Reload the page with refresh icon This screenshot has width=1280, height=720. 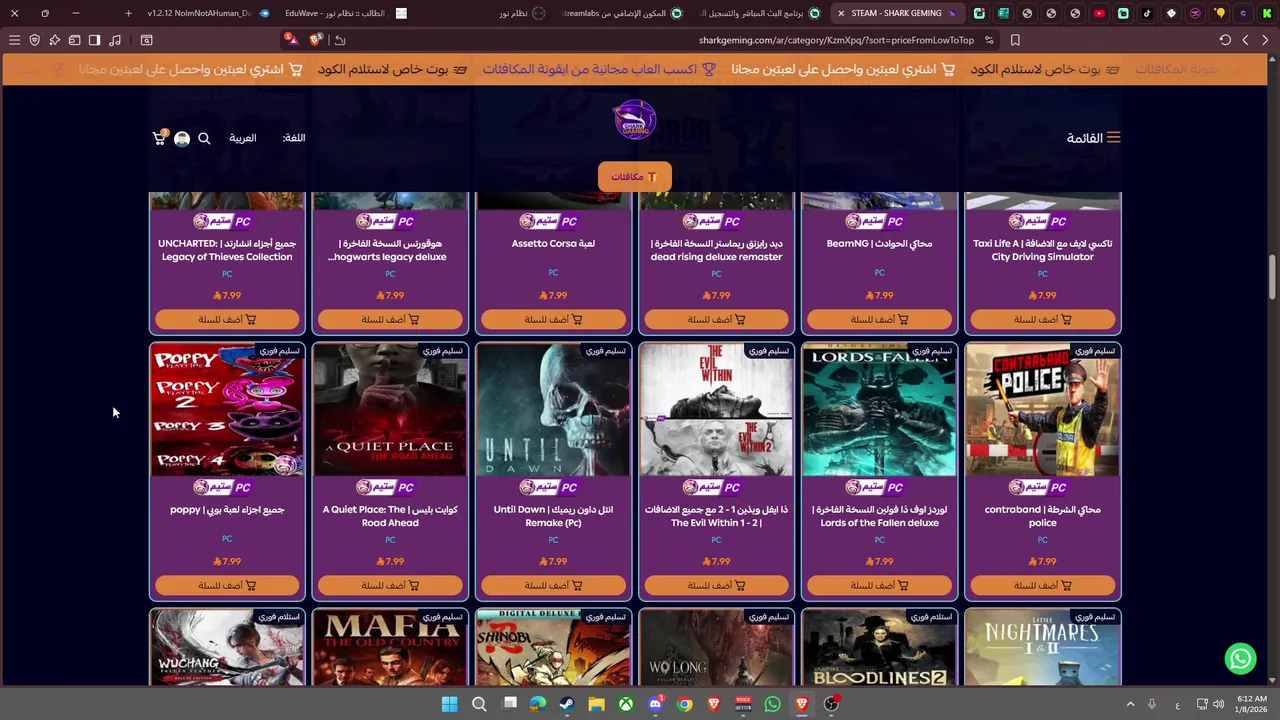point(1225,40)
